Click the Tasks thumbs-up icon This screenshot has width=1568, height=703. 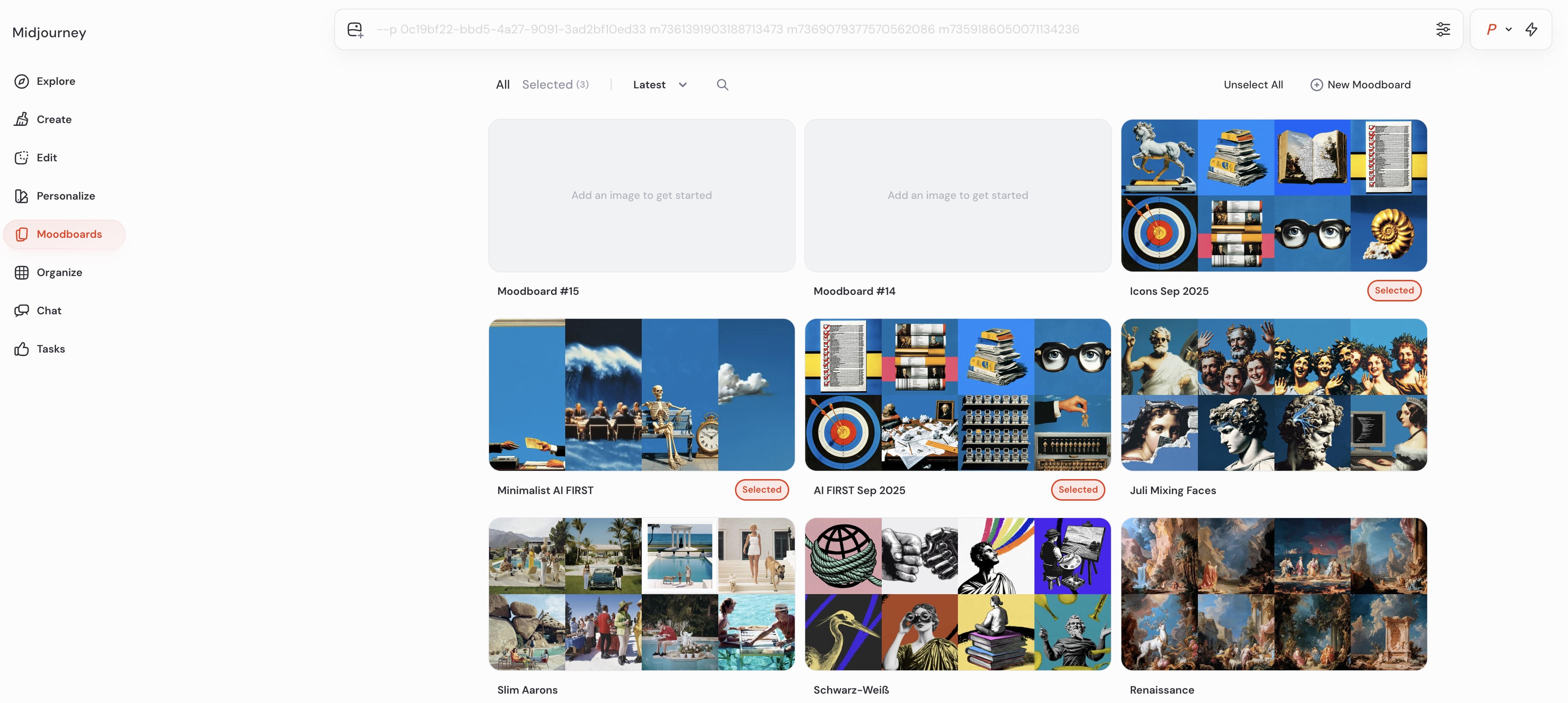pyautogui.click(x=21, y=349)
